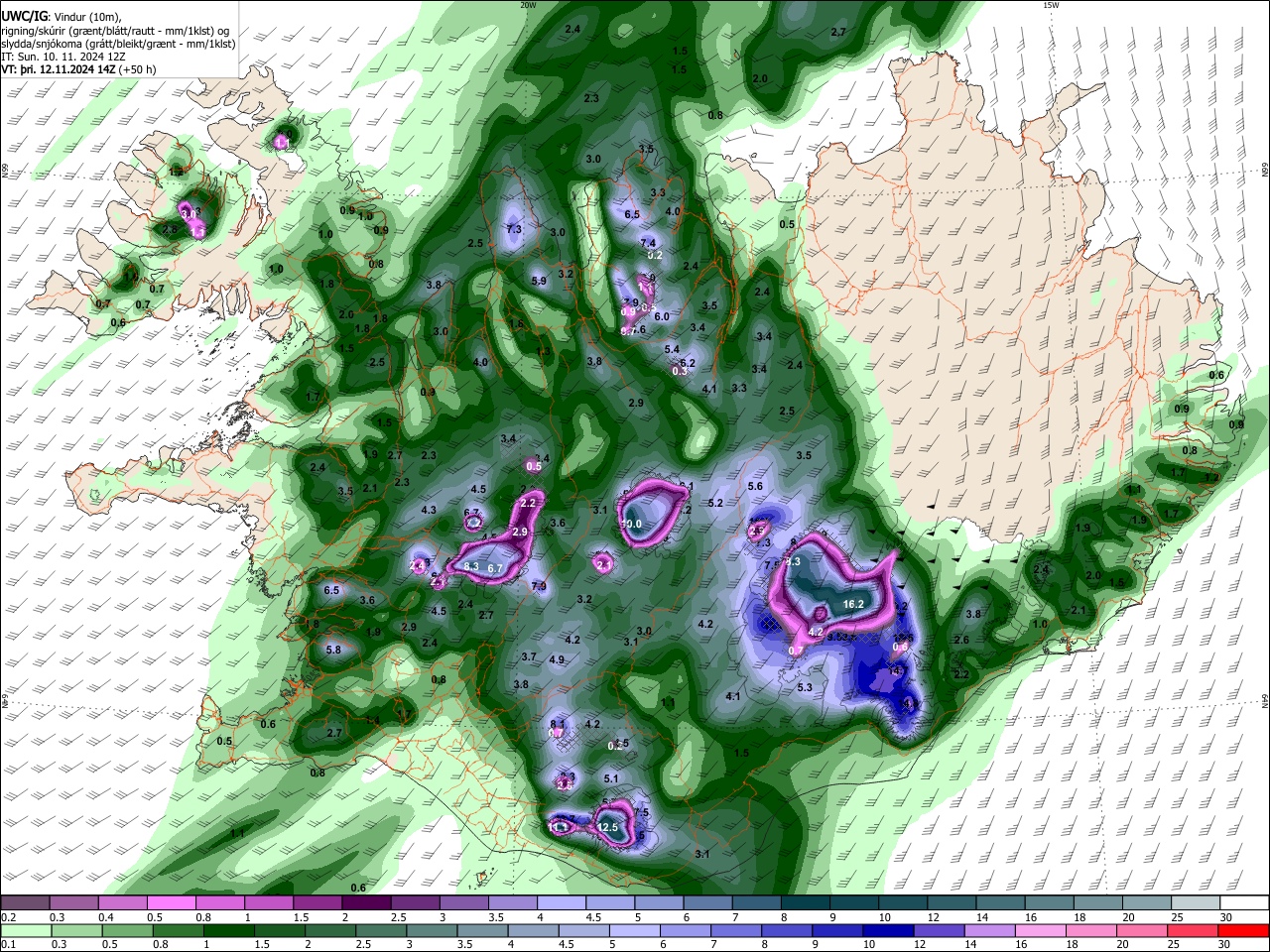
Task: Click the bright pink 0.5 swatch in upper legend row
Action: pyautogui.click(x=173, y=903)
